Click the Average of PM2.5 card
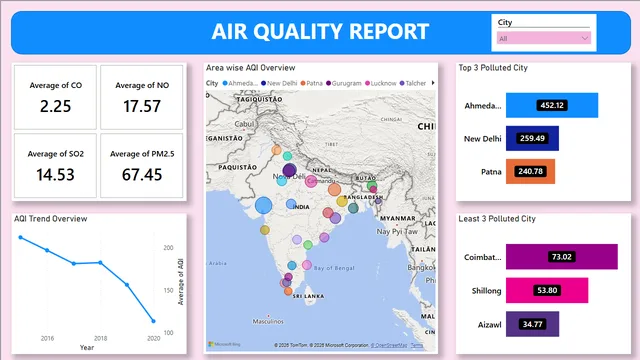 pyautogui.click(x=142, y=165)
